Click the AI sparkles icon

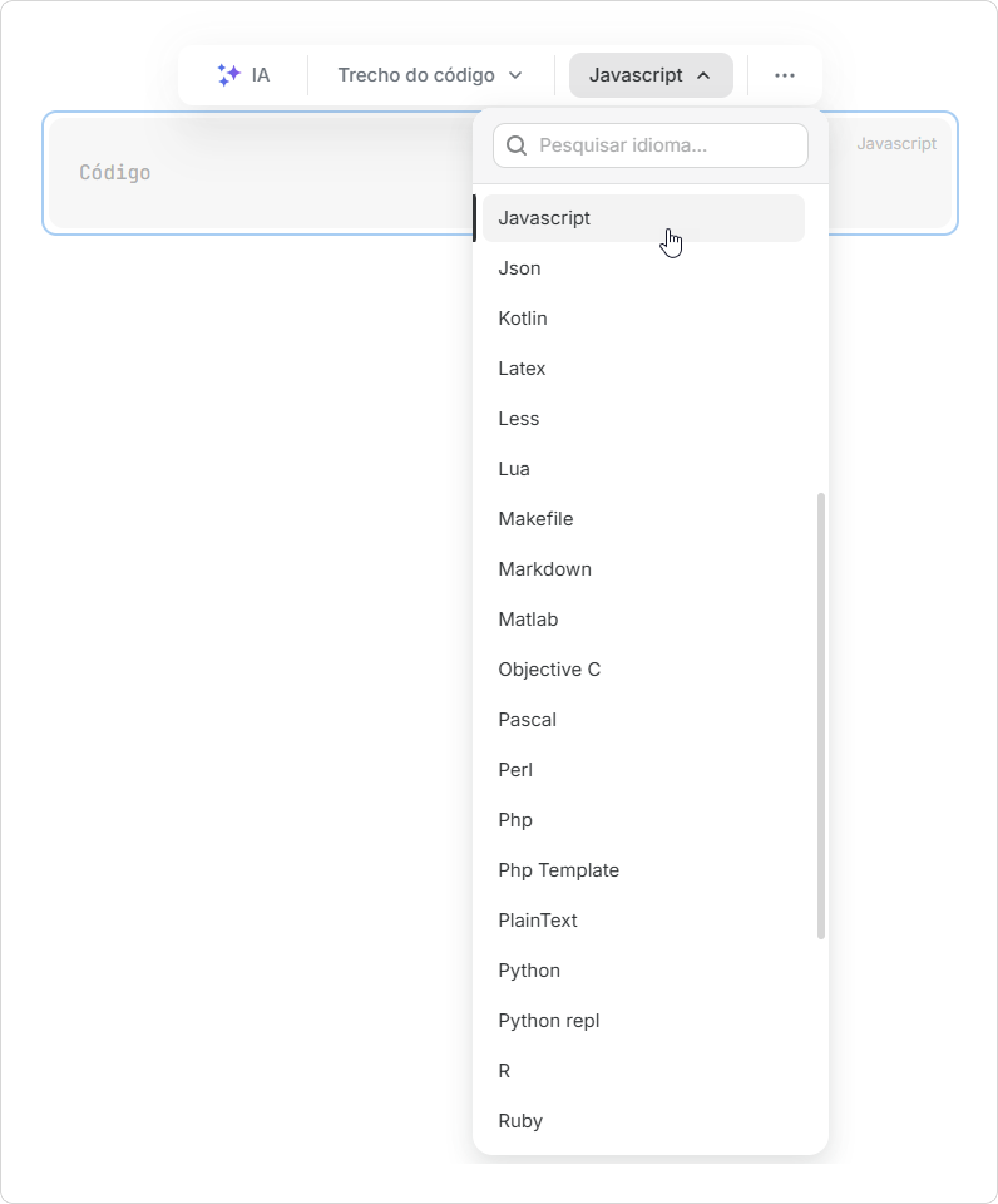tap(228, 75)
